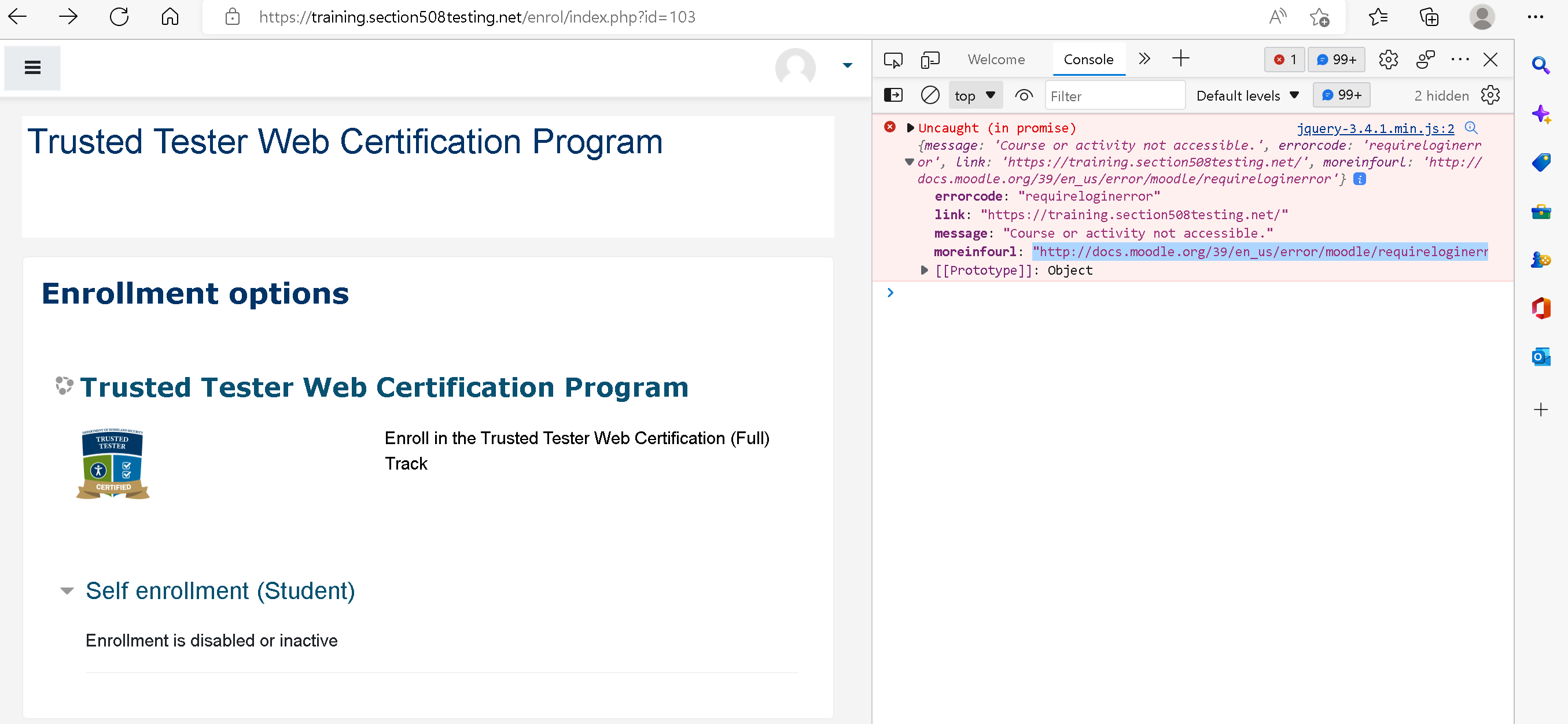Clear the console output
1568x724 pixels.
point(929,95)
